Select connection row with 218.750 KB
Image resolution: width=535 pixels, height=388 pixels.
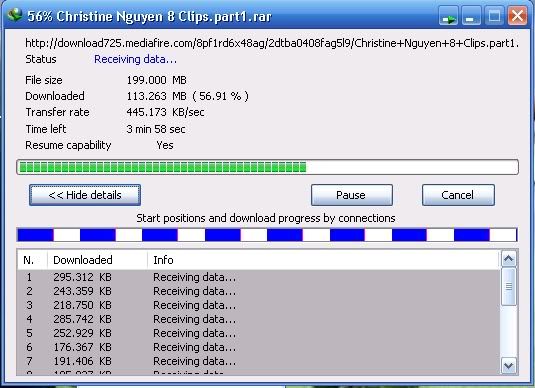[259, 305]
